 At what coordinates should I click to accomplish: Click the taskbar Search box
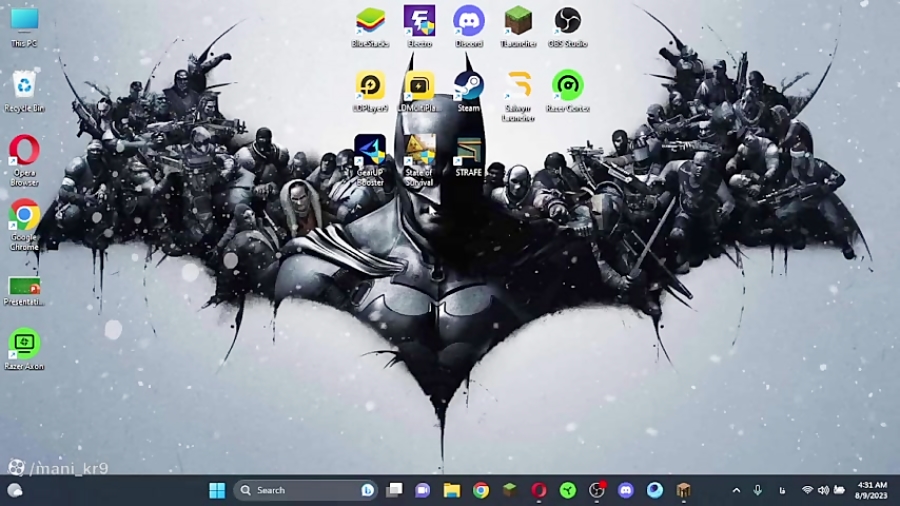pos(305,491)
